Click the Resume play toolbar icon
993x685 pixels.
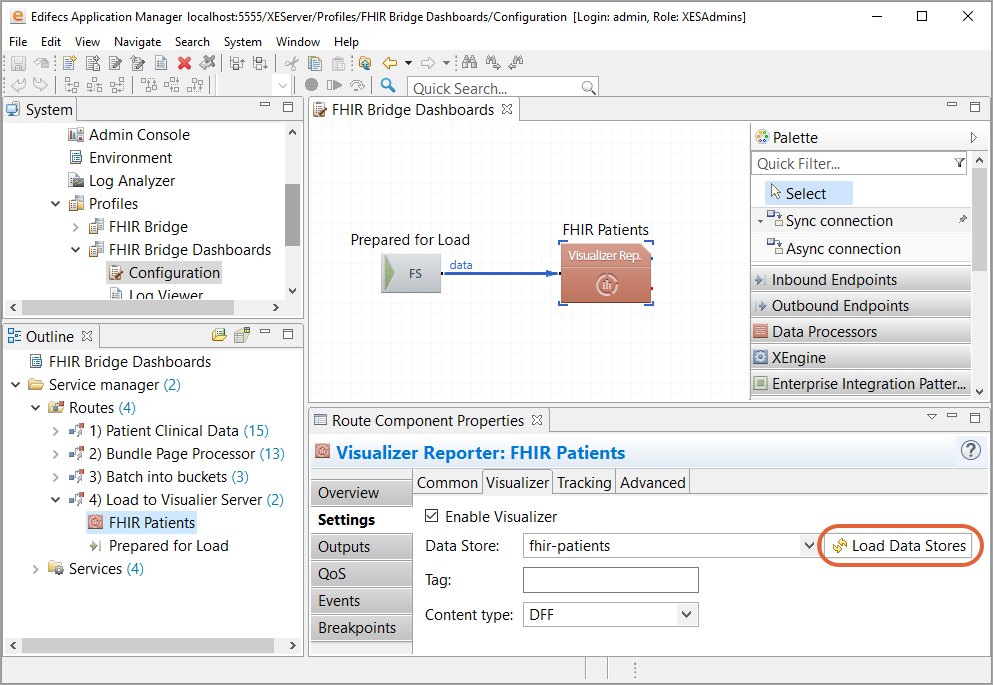click(334, 85)
